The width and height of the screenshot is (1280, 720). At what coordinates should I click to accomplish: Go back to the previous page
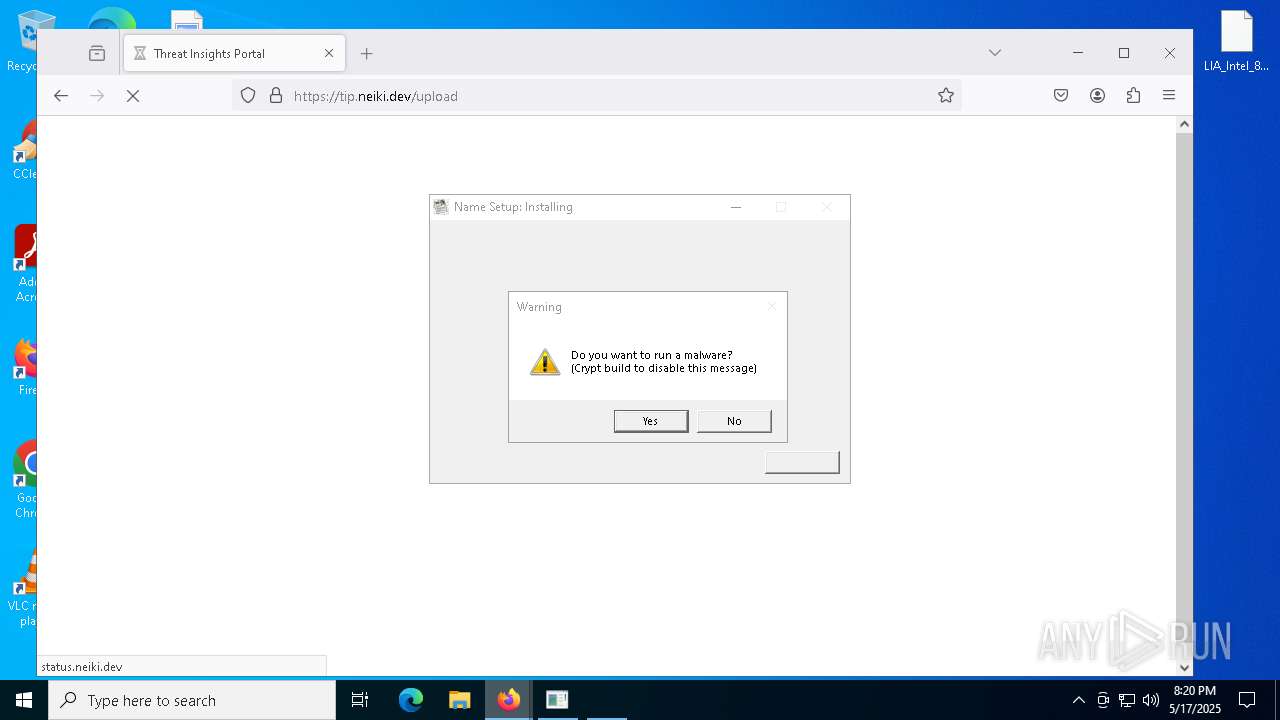pos(61,96)
